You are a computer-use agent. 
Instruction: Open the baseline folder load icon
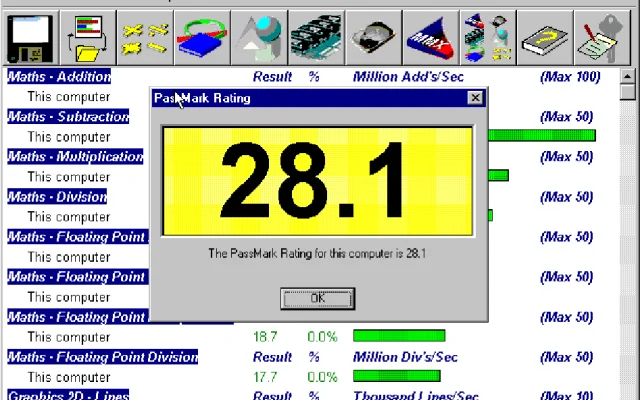click(x=87, y=37)
